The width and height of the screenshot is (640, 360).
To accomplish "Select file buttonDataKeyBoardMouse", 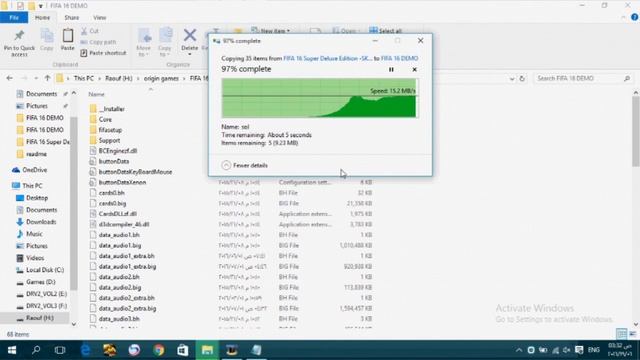I will point(131,172).
